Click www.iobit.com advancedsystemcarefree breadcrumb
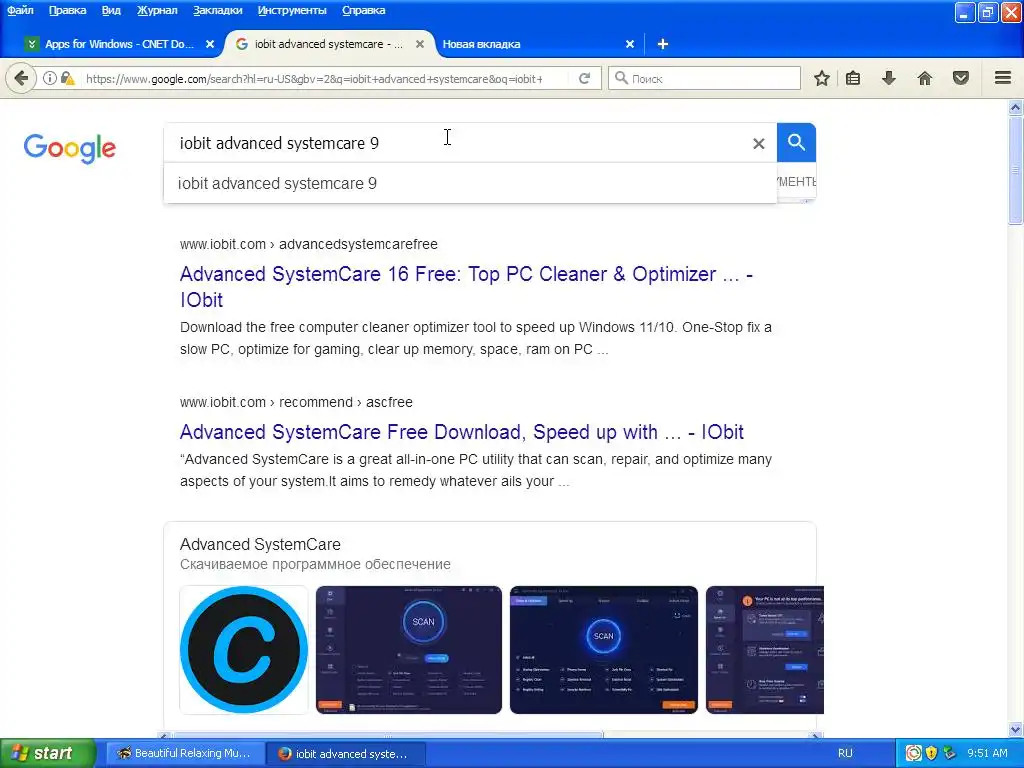Viewport: 1024px width, 768px height. point(308,244)
